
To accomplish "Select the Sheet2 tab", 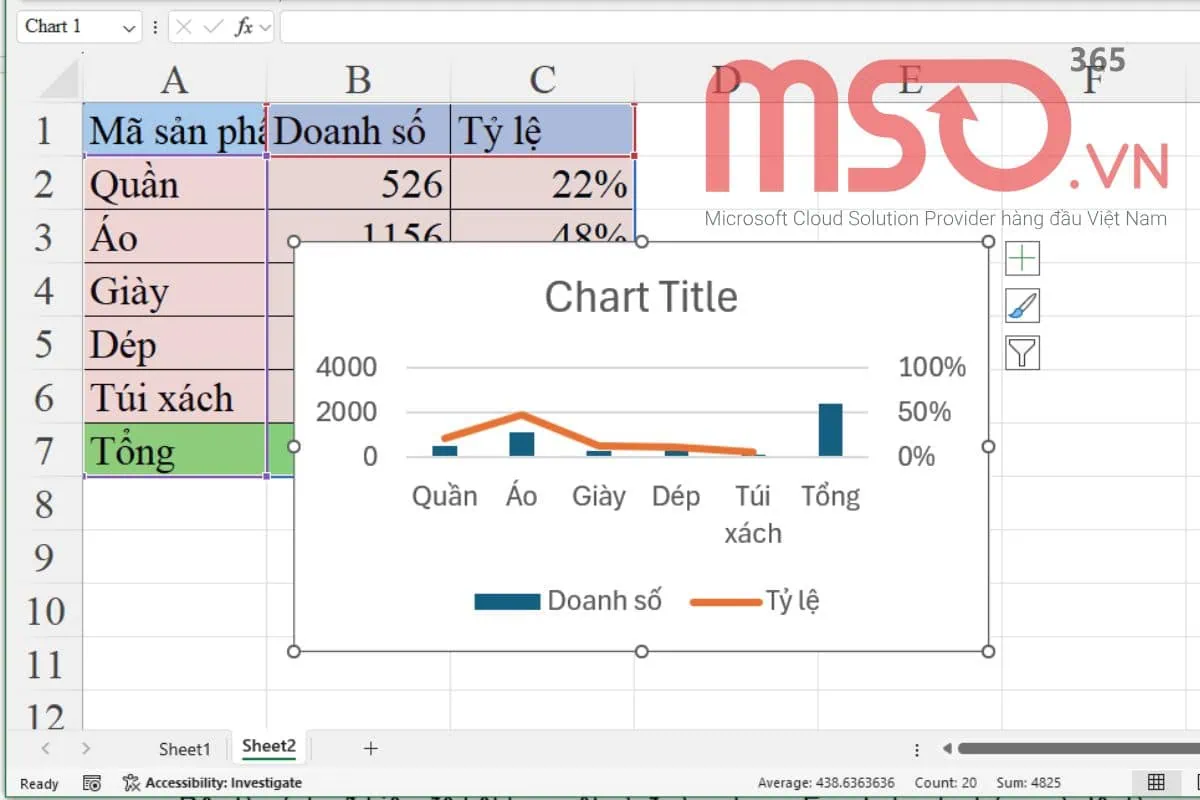I will coord(268,746).
